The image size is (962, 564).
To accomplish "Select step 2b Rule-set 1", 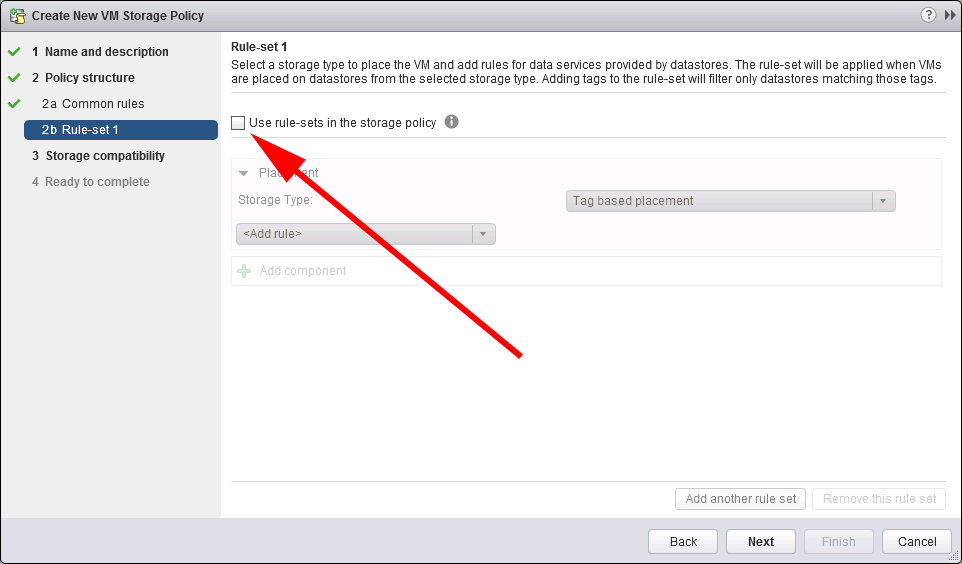I will point(121,129).
